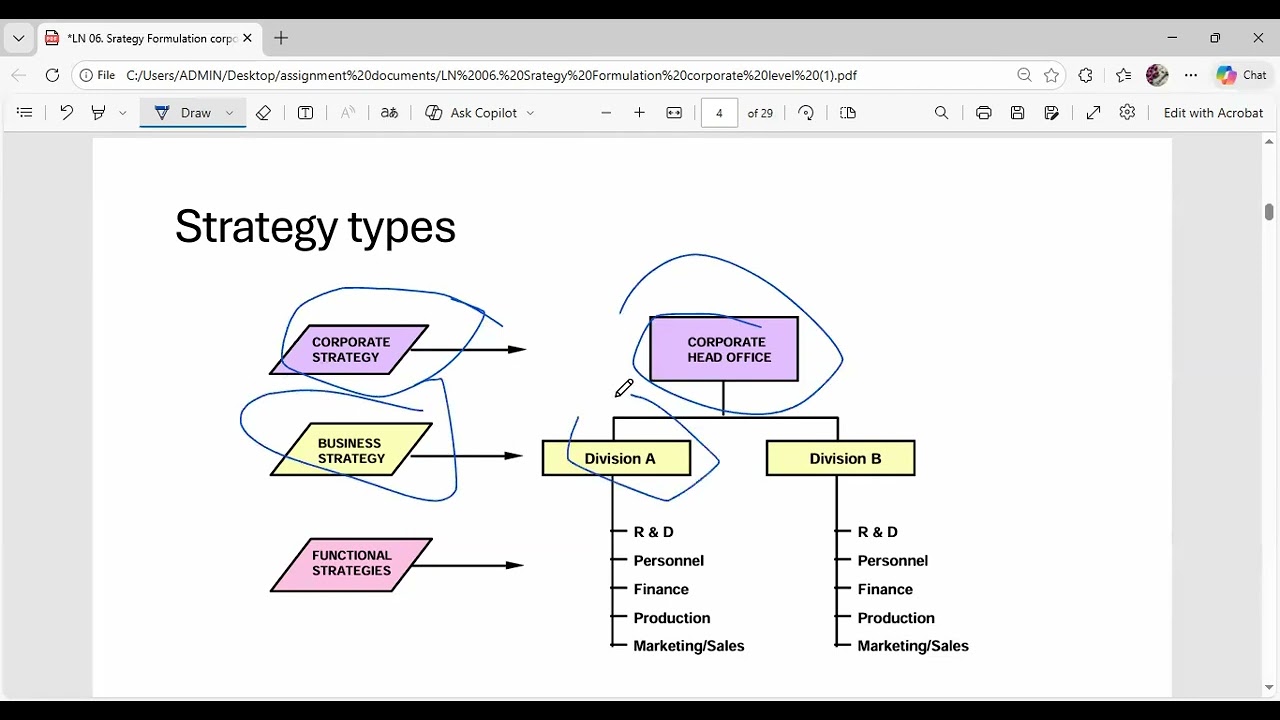Open Find search in PDF

tap(941, 113)
